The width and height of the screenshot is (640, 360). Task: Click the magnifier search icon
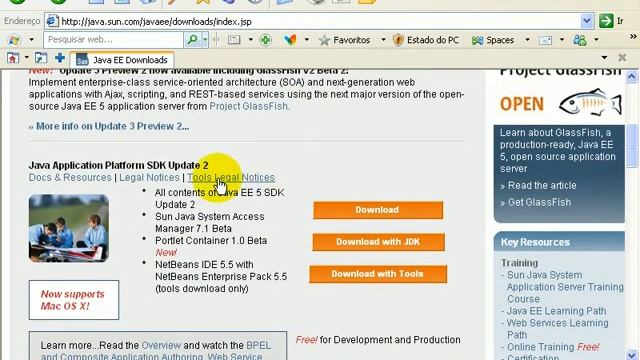point(192,40)
